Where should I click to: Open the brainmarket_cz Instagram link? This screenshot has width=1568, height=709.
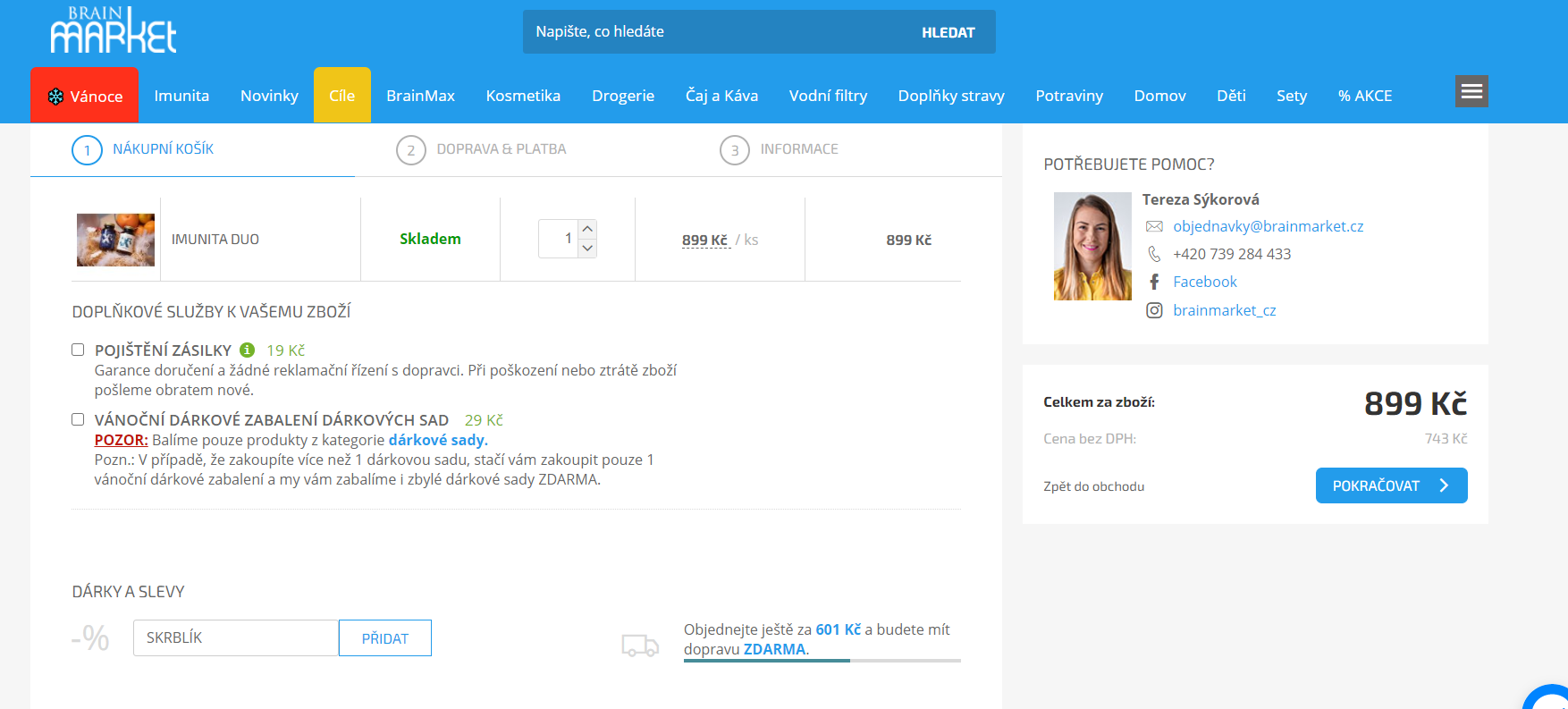click(1224, 310)
